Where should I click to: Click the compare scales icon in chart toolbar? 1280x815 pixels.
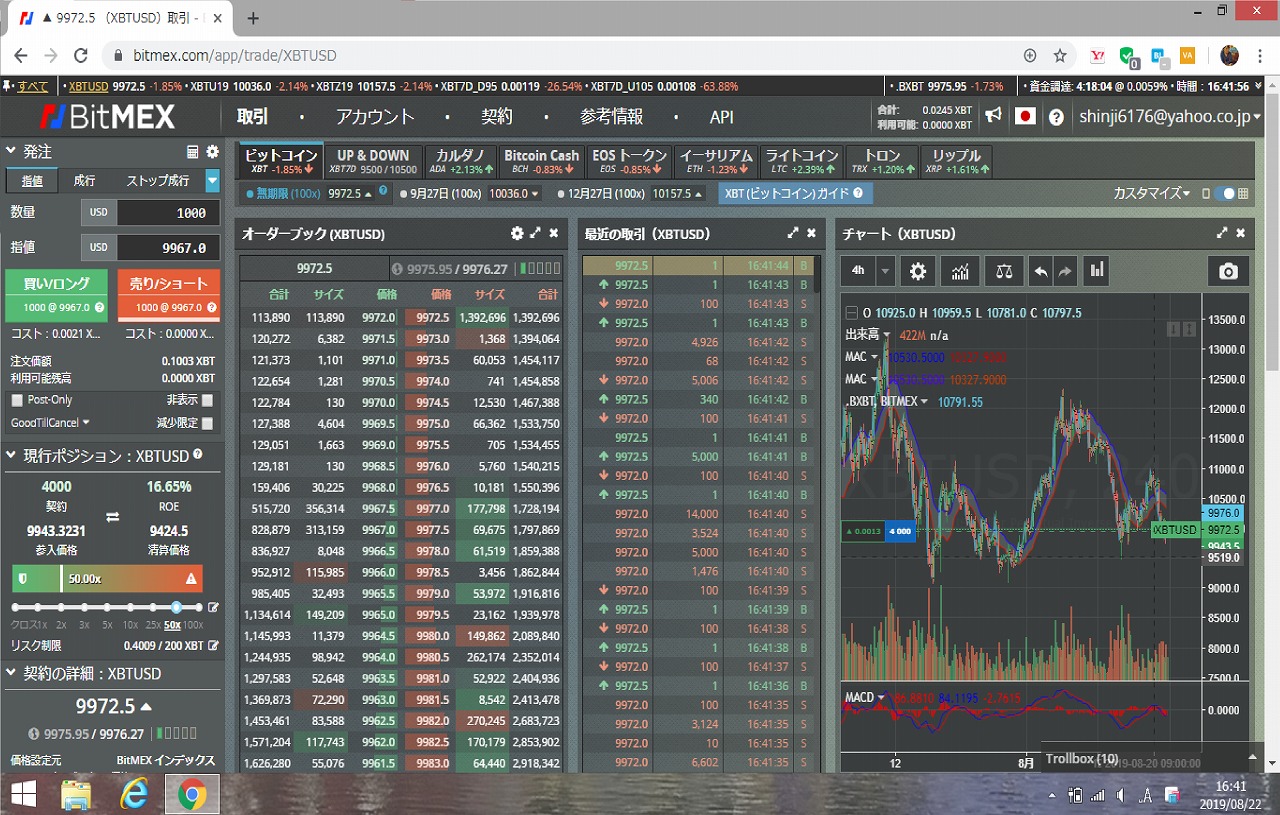pyautogui.click(x=1003, y=271)
